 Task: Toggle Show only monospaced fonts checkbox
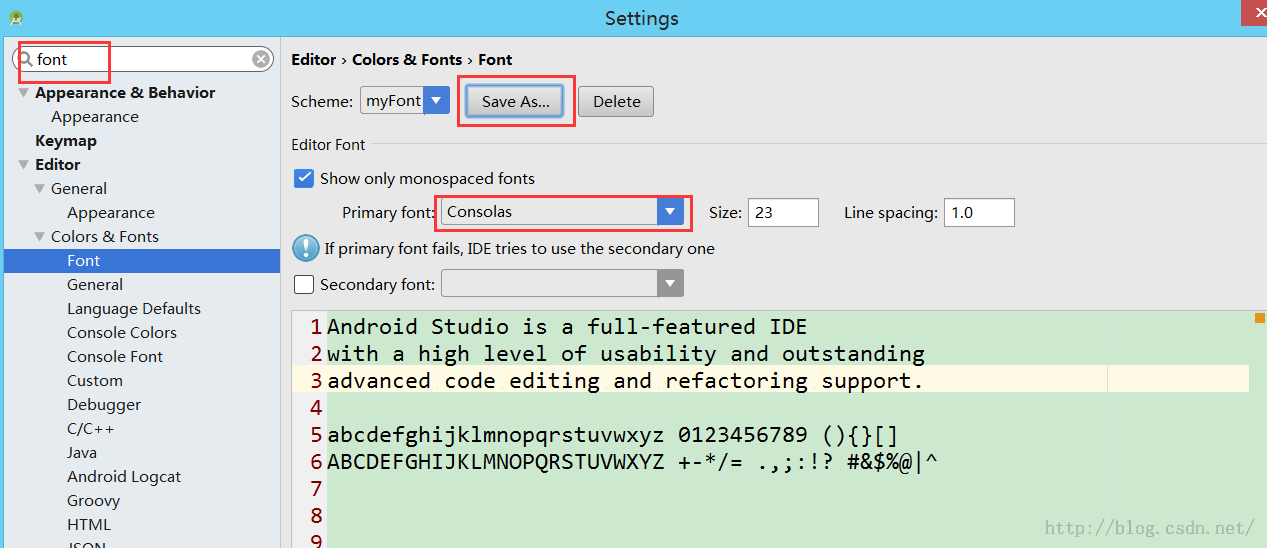[x=304, y=178]
